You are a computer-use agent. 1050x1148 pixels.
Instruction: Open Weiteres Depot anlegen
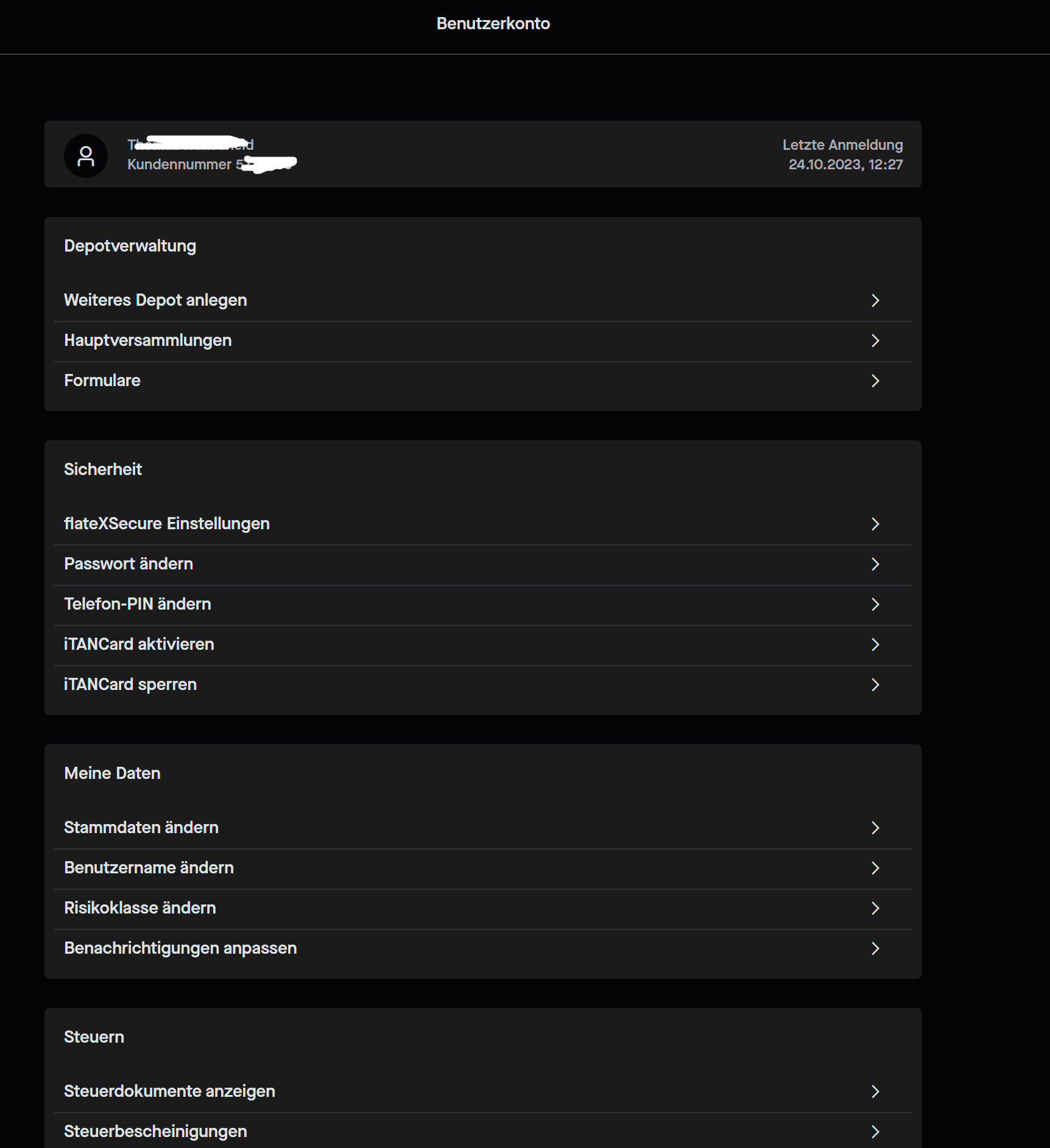coord(483,300)
